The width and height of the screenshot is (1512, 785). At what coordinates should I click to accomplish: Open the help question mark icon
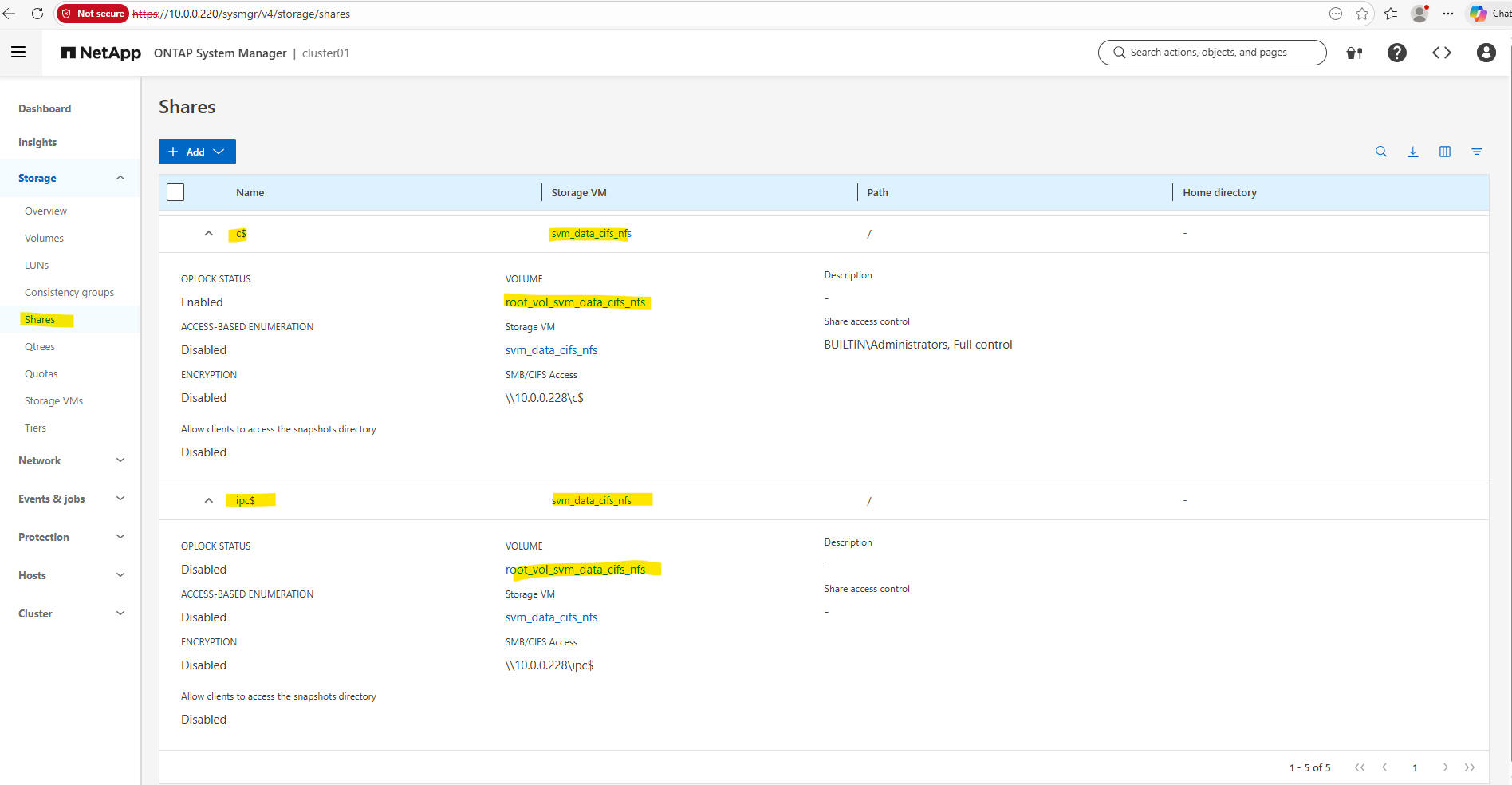click(x=1396, y=53)
